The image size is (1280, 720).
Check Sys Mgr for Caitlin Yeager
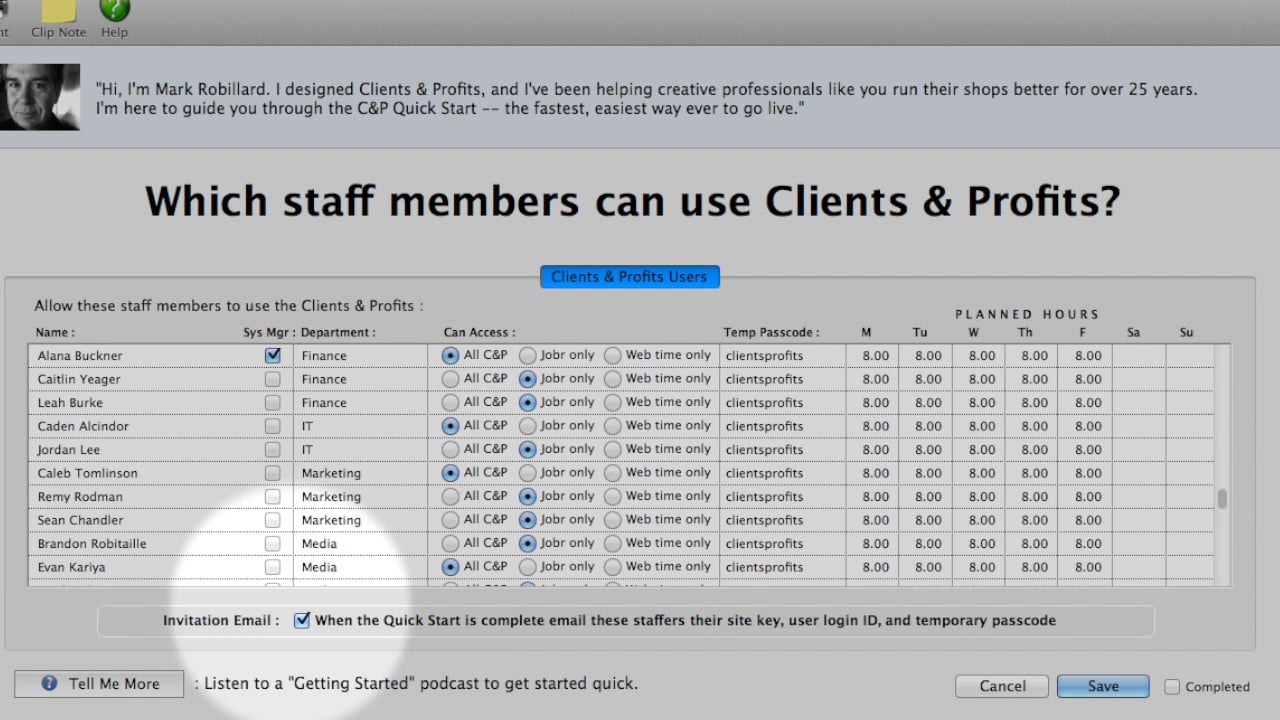tap(273, 379)
